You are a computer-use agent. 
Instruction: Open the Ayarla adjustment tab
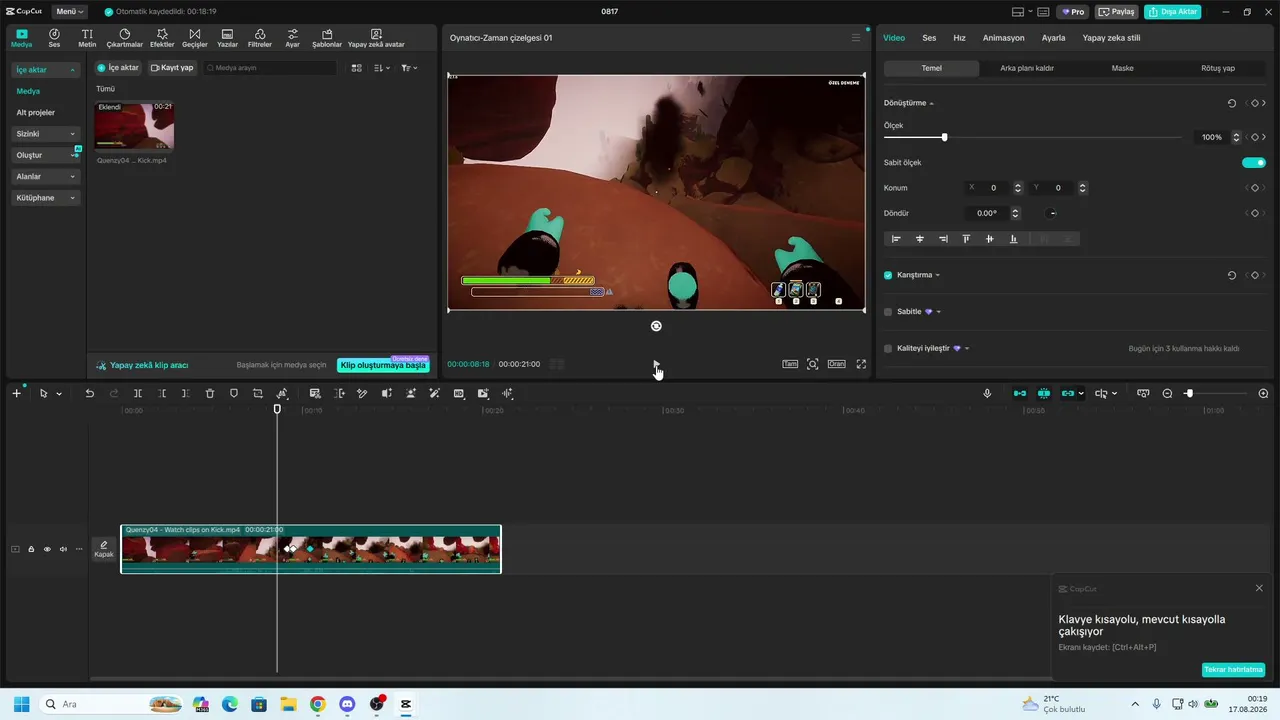(x=1053, y=38)
